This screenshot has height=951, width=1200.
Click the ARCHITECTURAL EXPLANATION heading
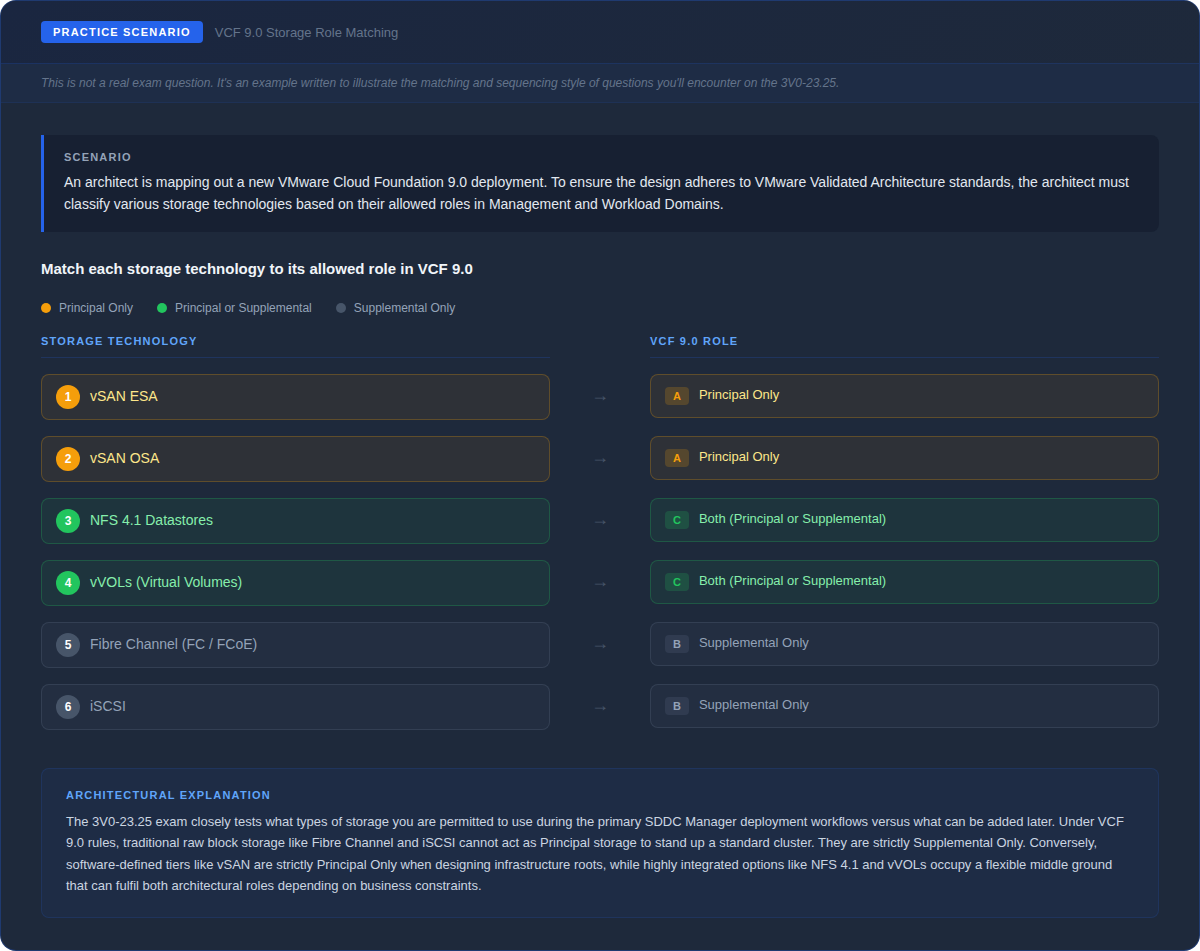pos(168,795)
